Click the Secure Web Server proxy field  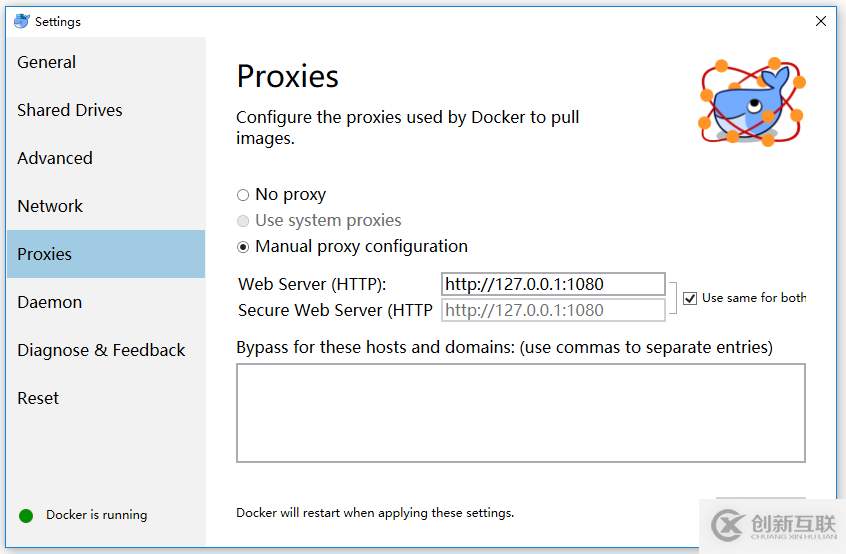click(553, 310)
